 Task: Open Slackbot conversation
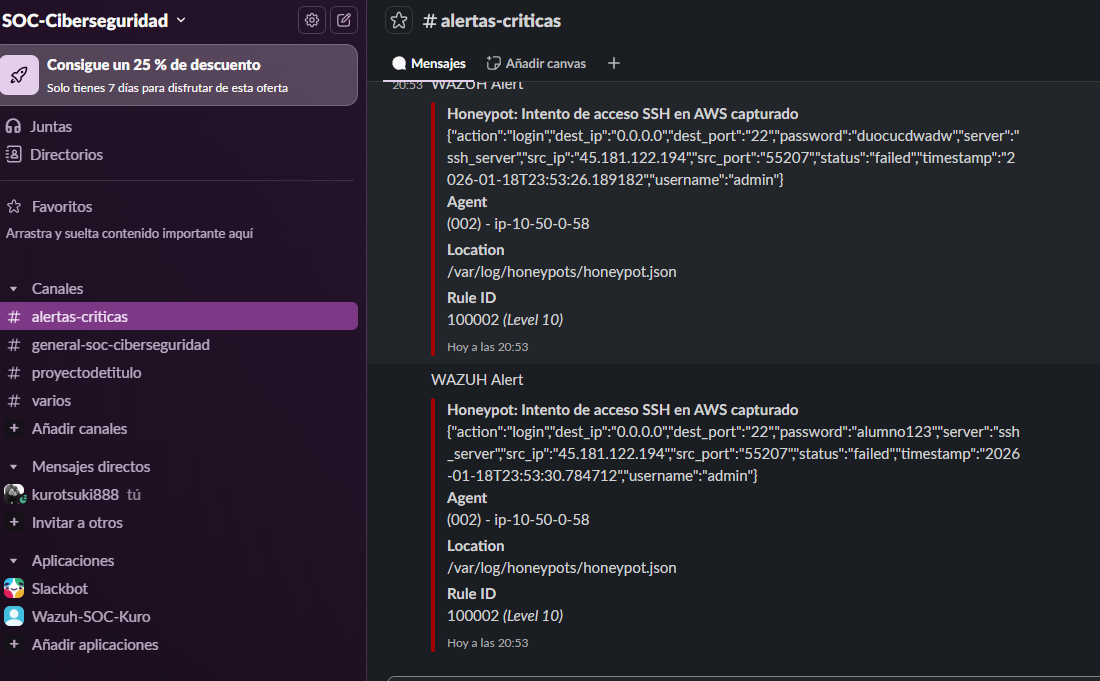tap(179, 588)
